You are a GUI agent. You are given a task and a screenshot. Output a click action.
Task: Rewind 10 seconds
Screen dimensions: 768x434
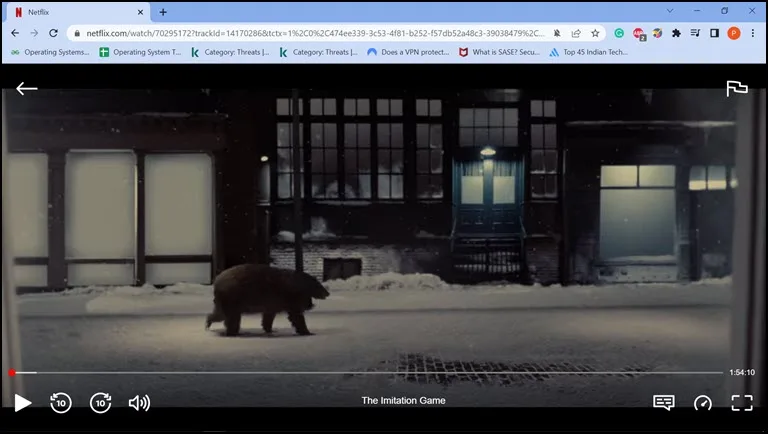61,403
